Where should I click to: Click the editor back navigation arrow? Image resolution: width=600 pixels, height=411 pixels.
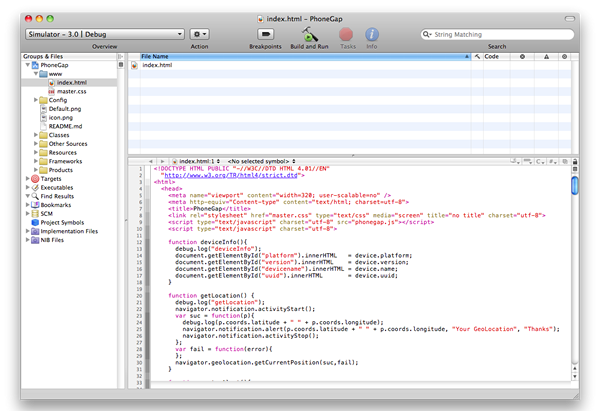pyautogui.click(x=151, y=161)
